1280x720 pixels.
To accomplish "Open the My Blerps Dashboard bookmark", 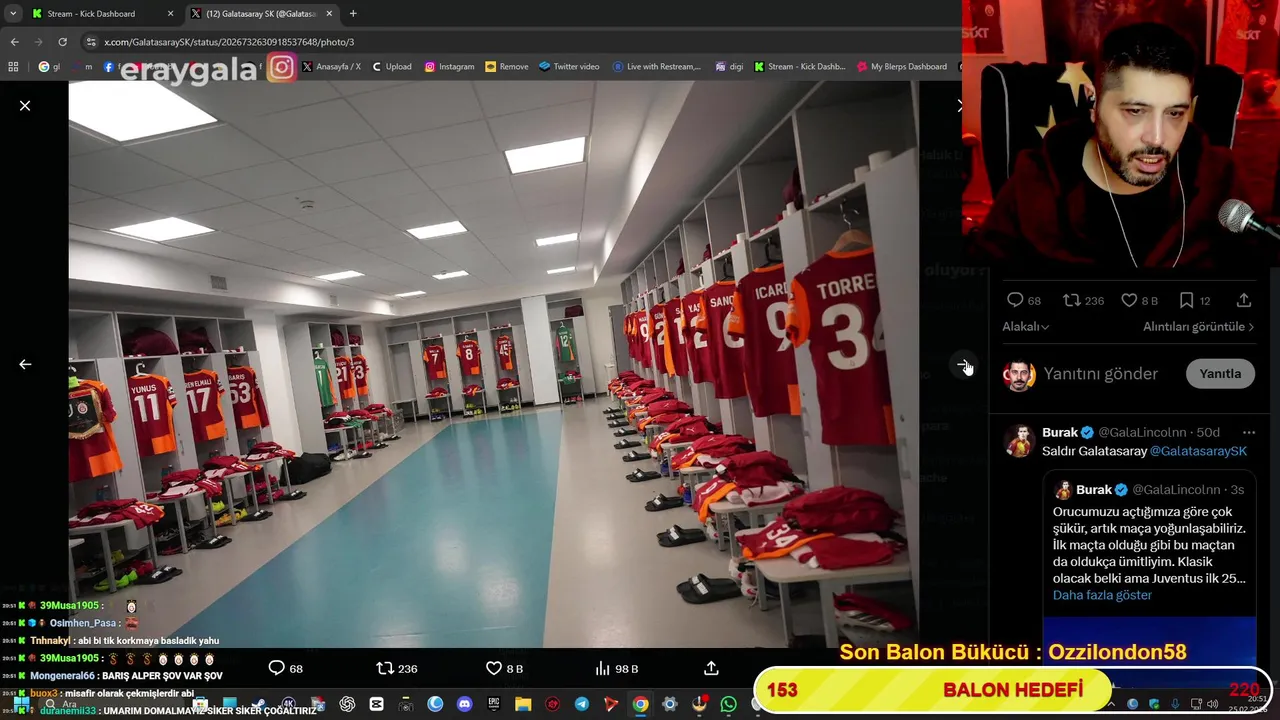I will pyautogui.click(x=902, y=67).
